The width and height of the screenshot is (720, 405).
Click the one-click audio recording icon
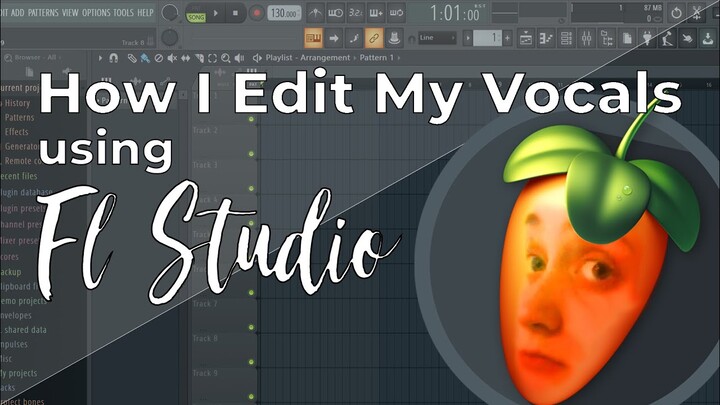pyautogui.click(x=687, y=39)
